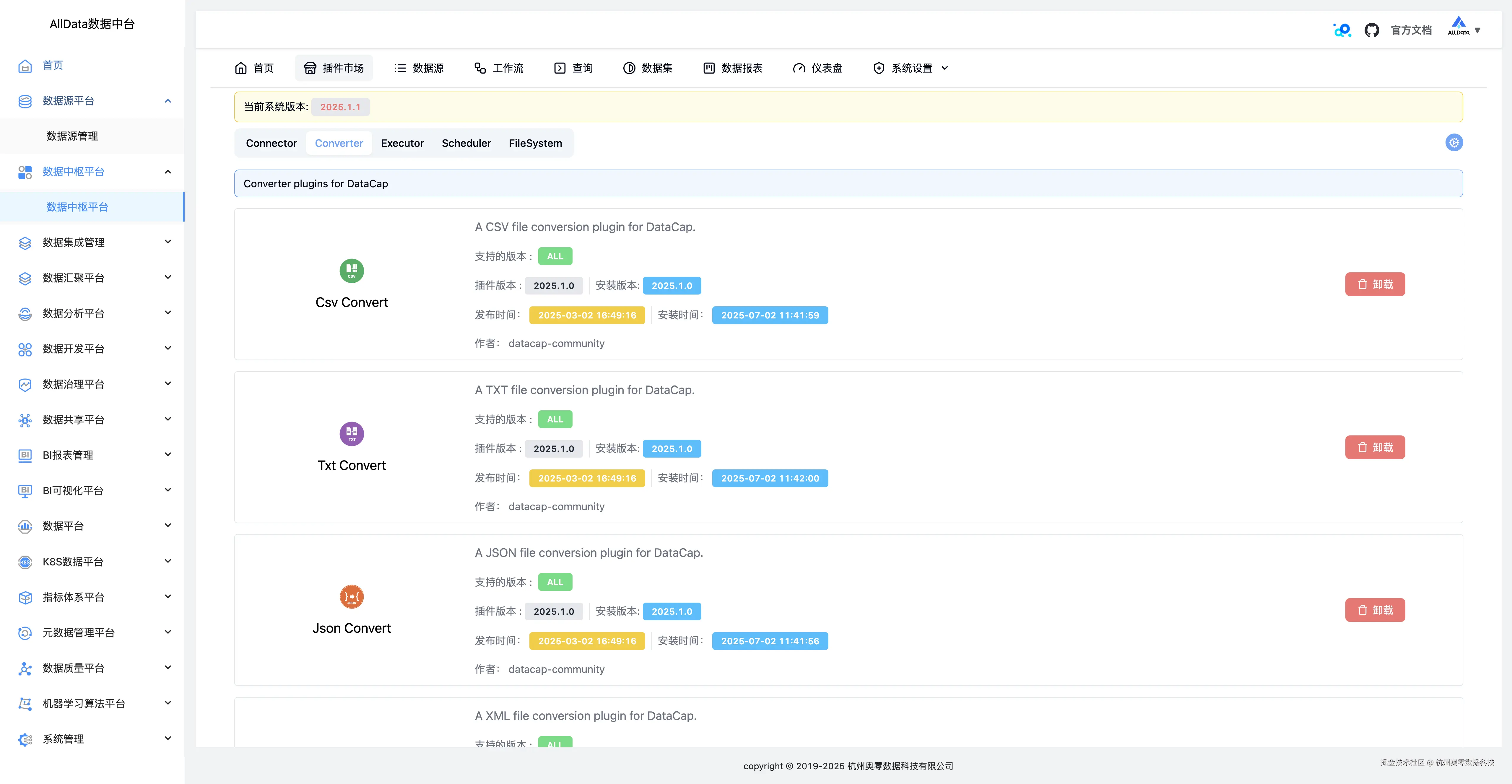1512x784 pixels.
Task: Expand the 系统设置 dropdown menu
Action: tap(912, 68)
